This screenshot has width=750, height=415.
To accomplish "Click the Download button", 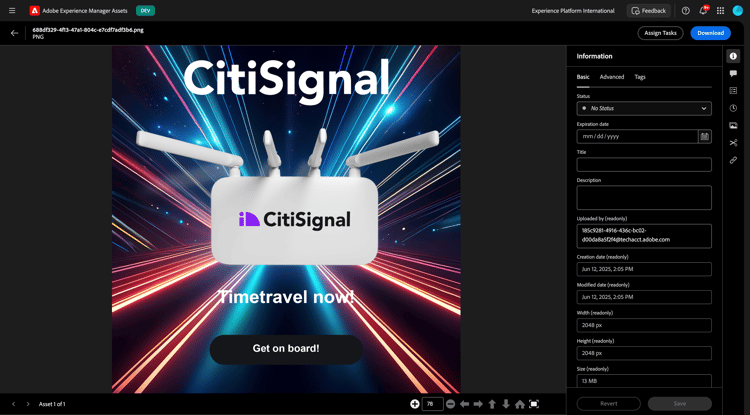I will pos(710,33).
